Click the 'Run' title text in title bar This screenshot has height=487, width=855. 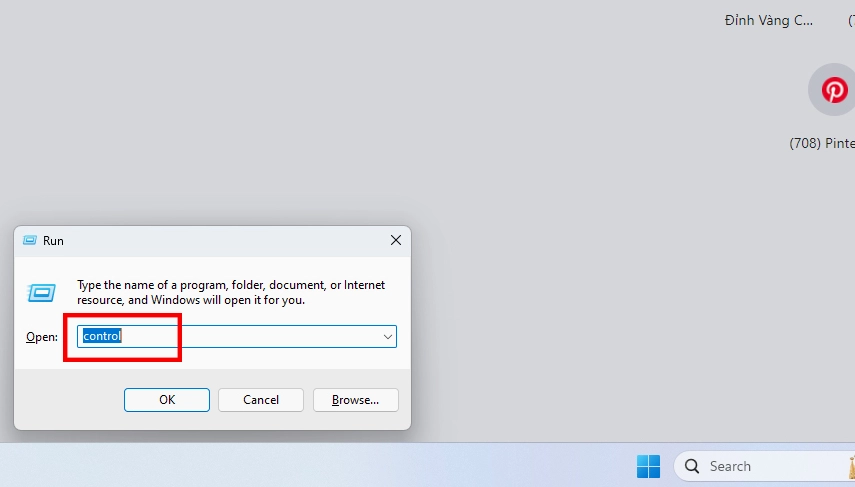click(53, 241)
